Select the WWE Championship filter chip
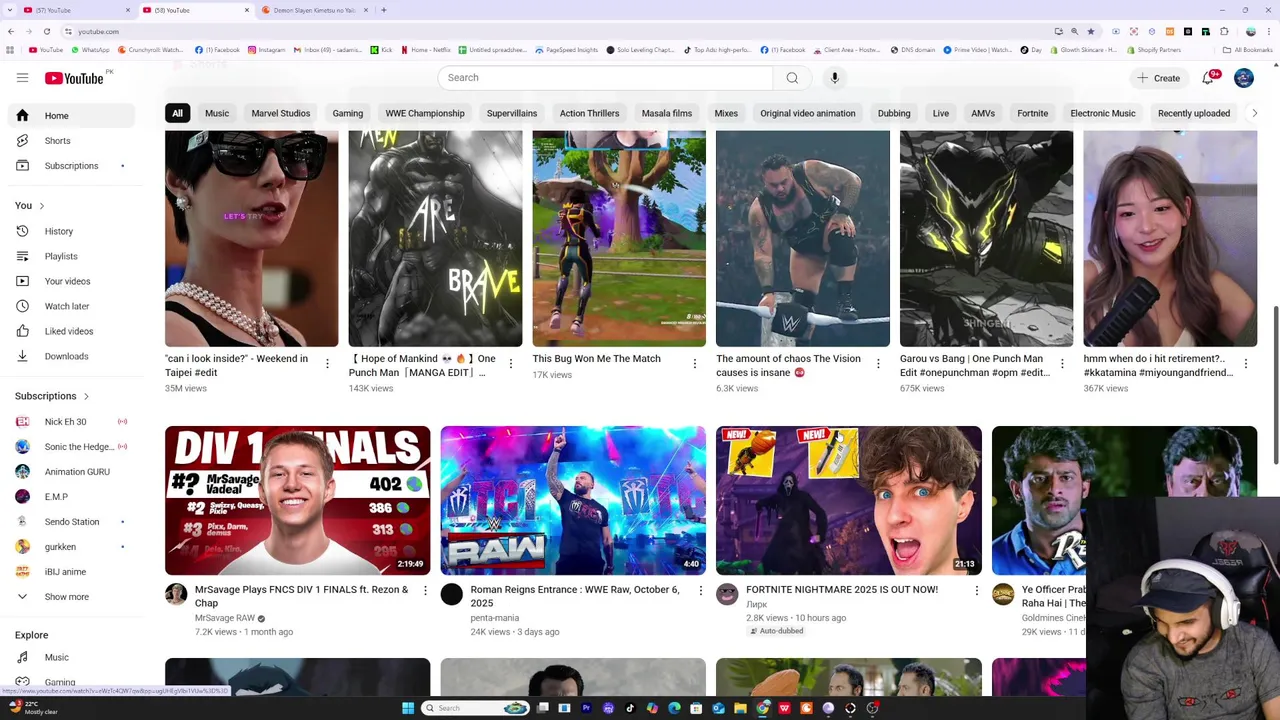The height and width of the screenshot is (720, 1280). coord(425,113)
